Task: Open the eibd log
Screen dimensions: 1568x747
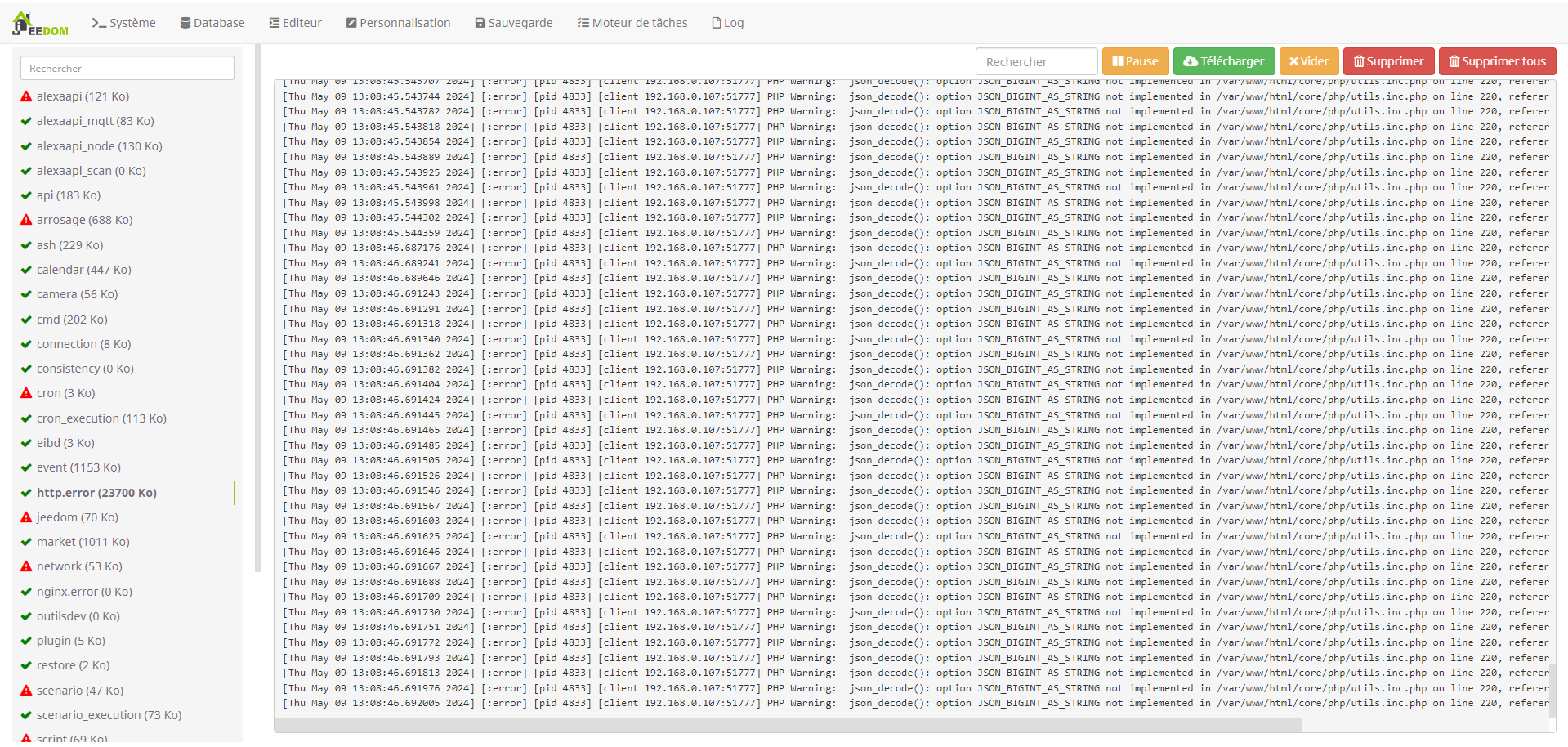Action: [65, 443]
